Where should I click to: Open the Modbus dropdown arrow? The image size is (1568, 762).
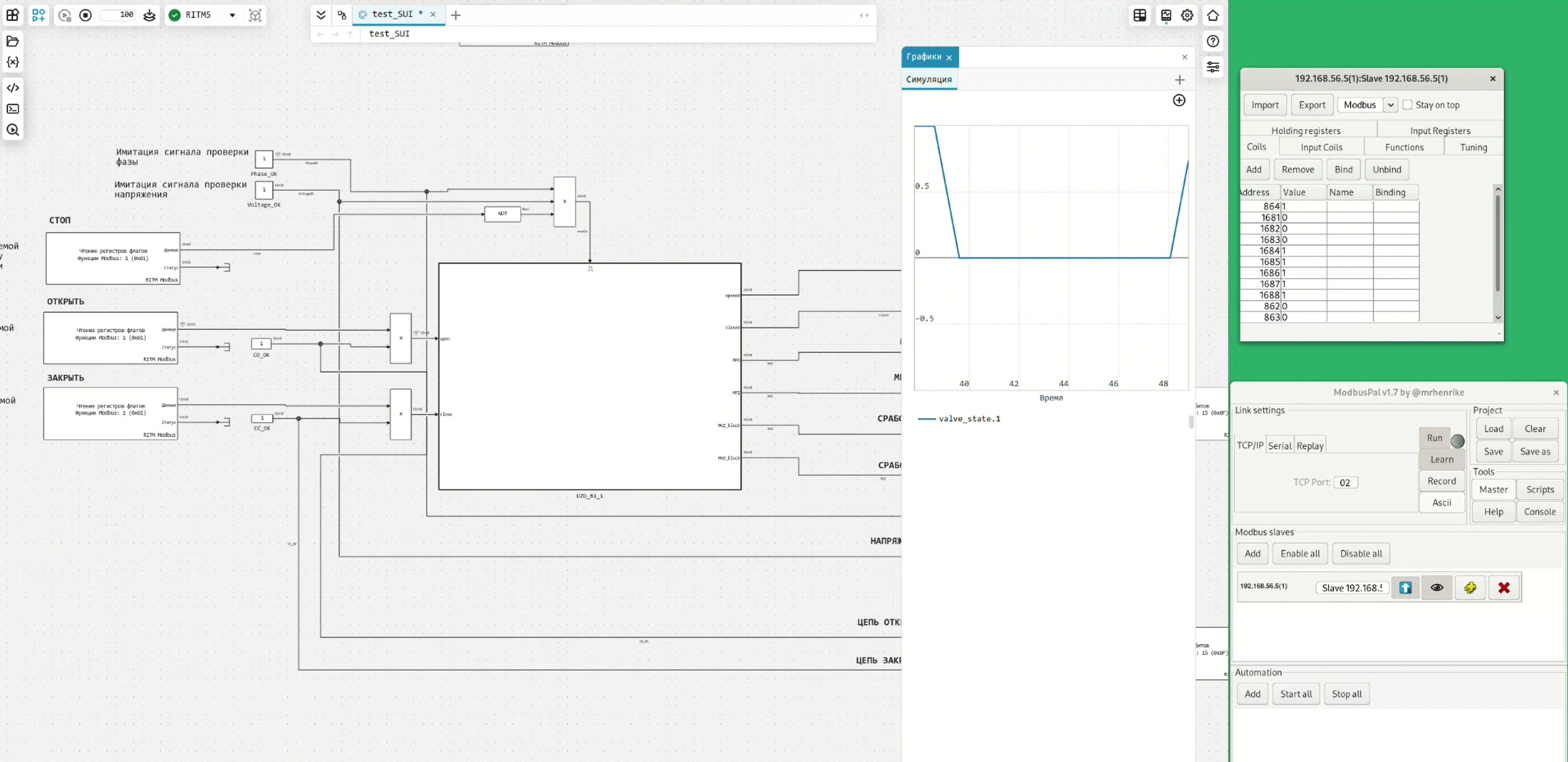pos(1390,105)
